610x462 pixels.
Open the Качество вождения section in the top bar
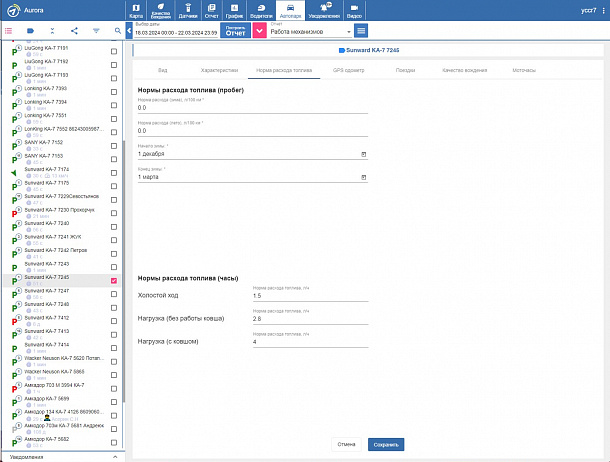(x=161, y=10)
